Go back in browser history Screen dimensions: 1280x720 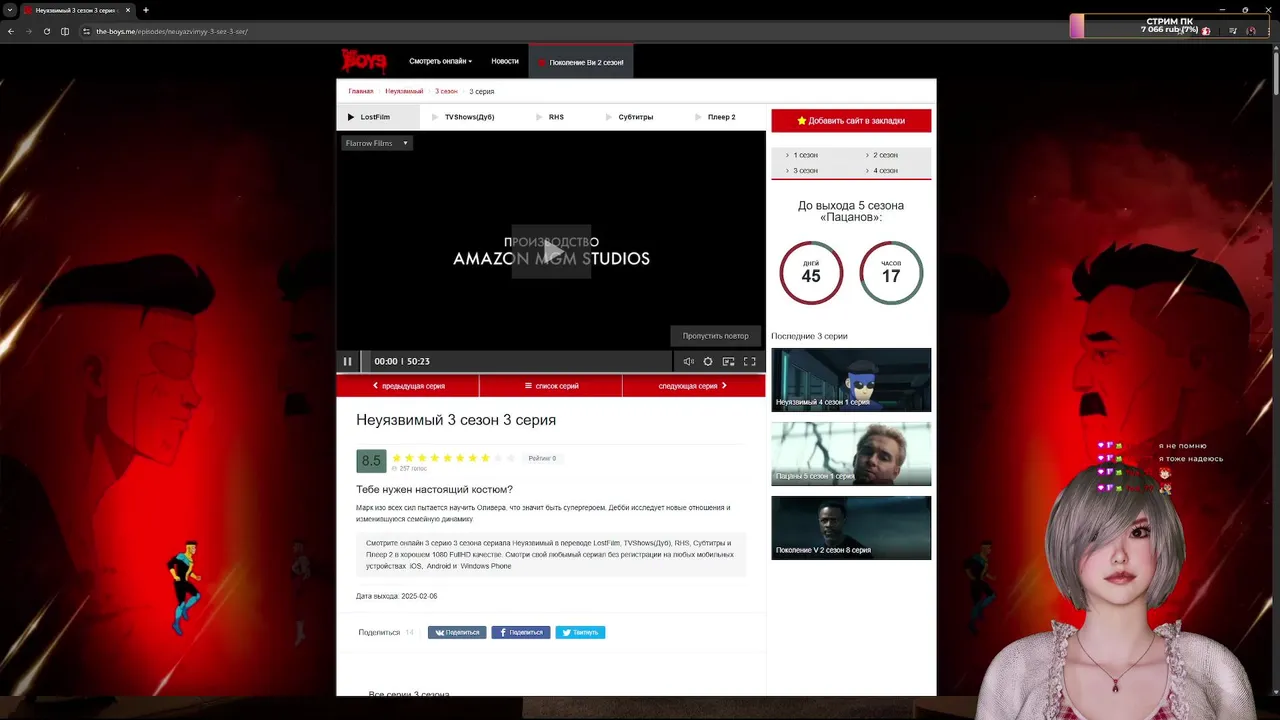coord(11,31)
